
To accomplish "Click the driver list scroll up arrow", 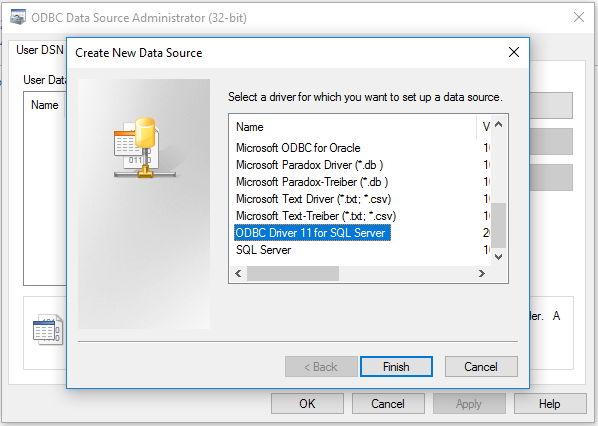I will 498,124.
